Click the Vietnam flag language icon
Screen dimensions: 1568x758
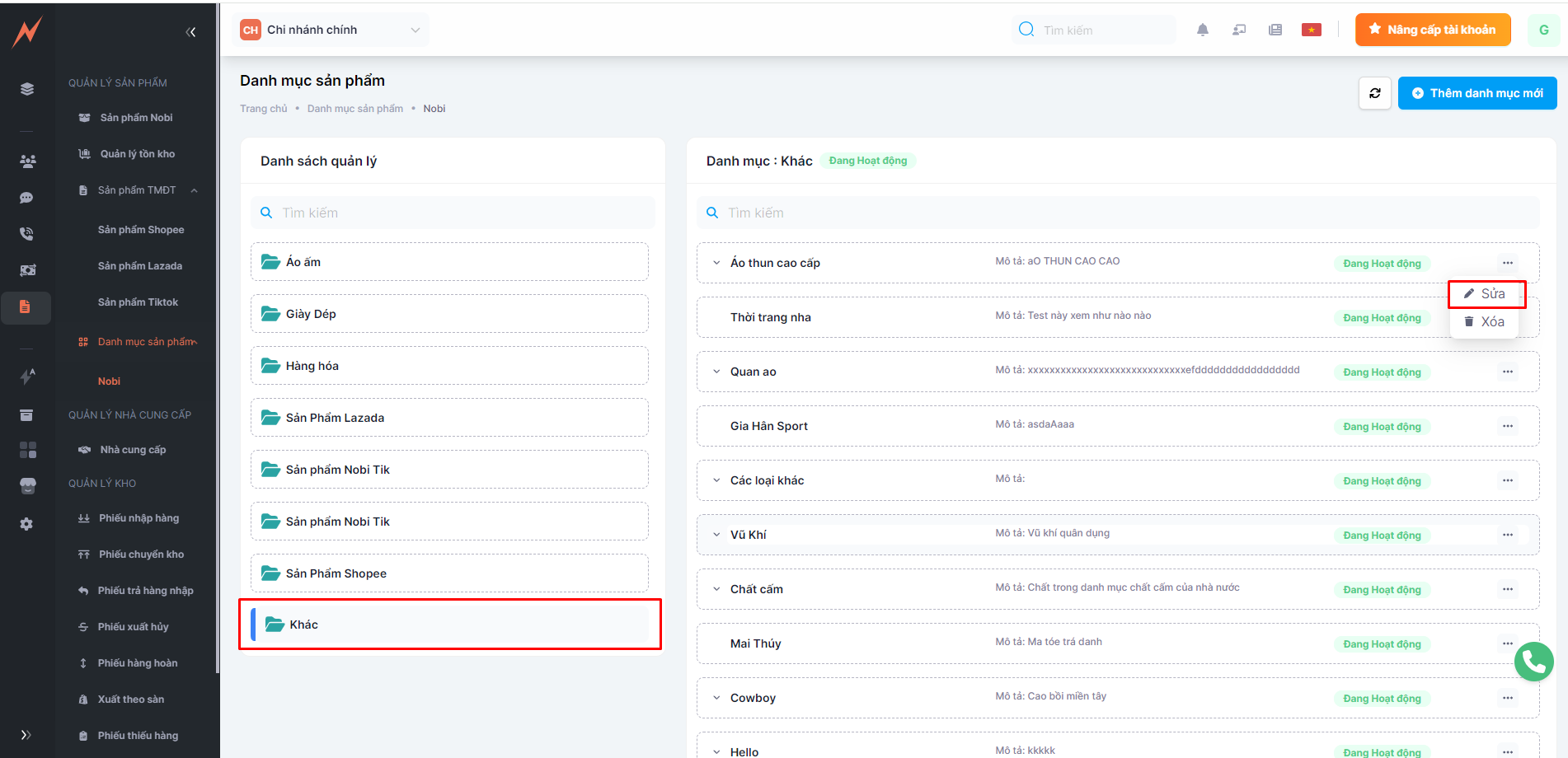(x=1312, y=30)
